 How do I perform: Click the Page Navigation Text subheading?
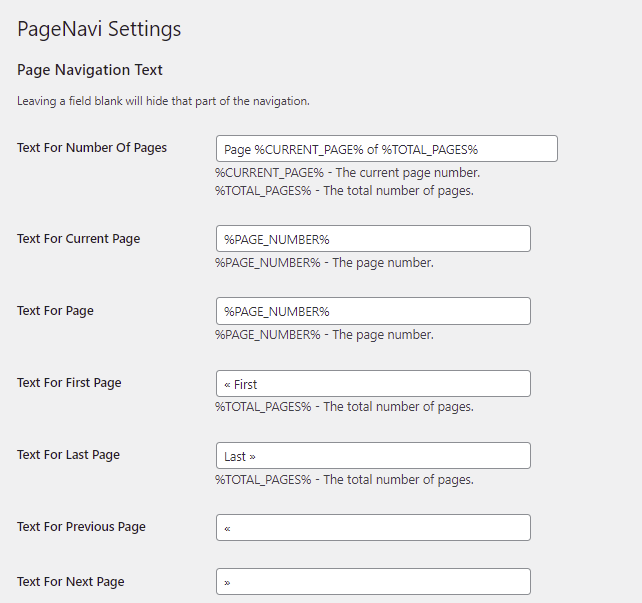tap(90, 71)
